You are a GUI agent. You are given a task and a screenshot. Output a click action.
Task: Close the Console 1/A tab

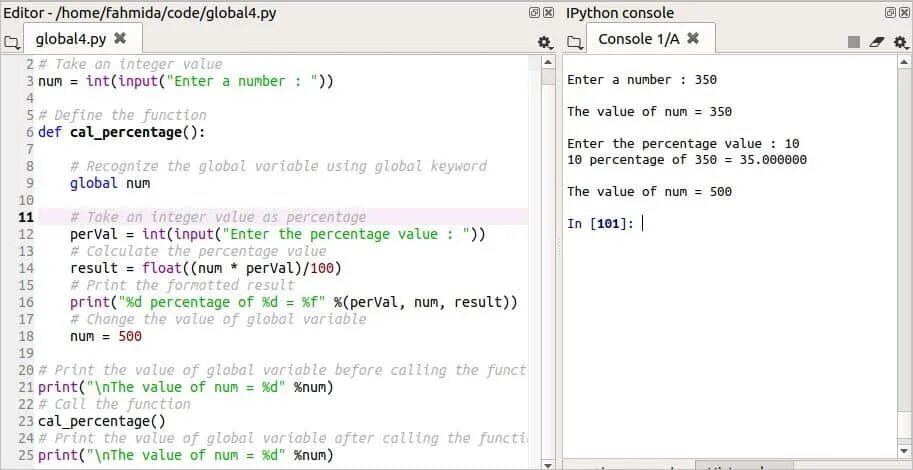pos(693,39)
